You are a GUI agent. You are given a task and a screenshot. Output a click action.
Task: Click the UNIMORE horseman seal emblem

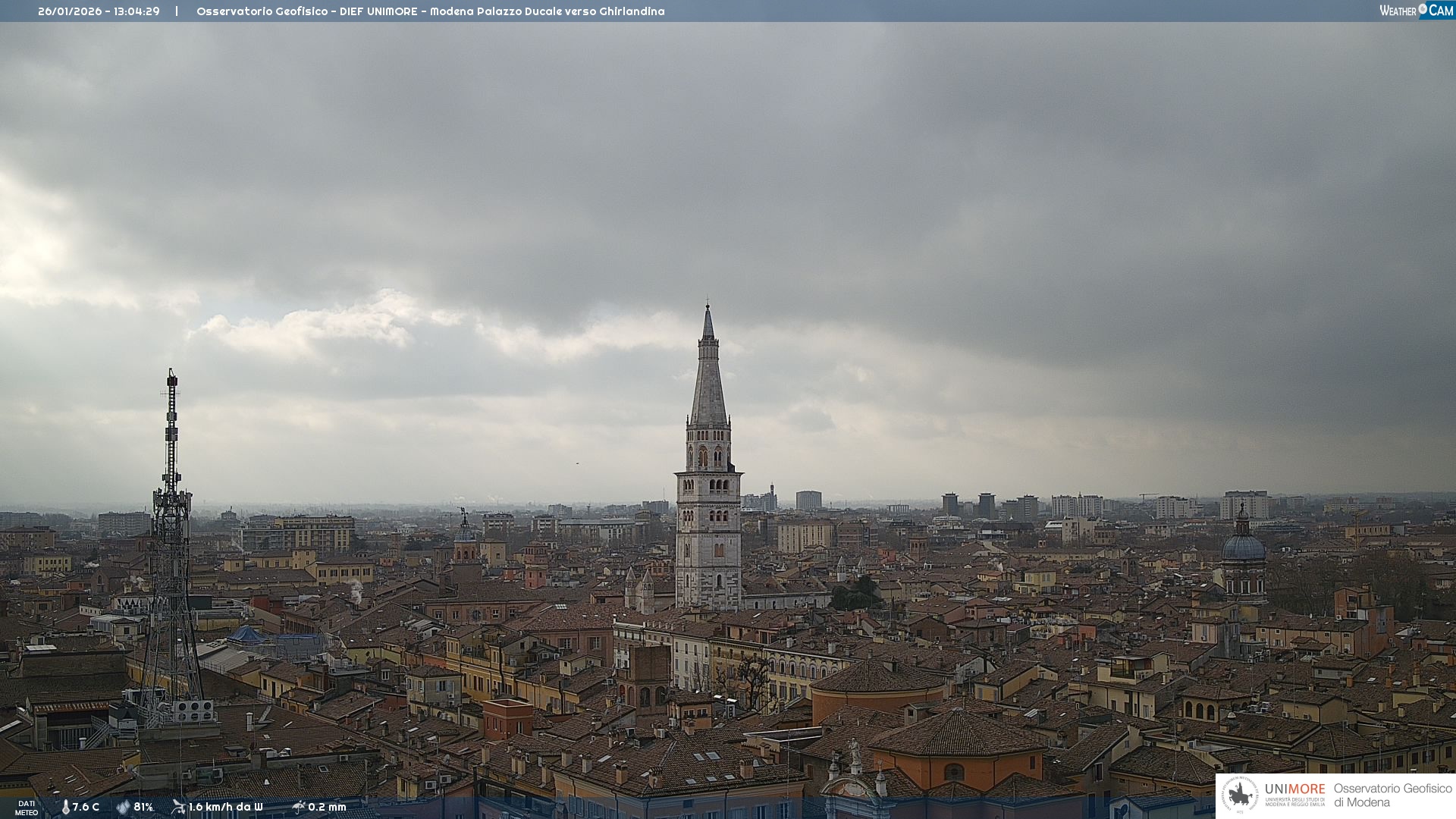(1240, 795)
